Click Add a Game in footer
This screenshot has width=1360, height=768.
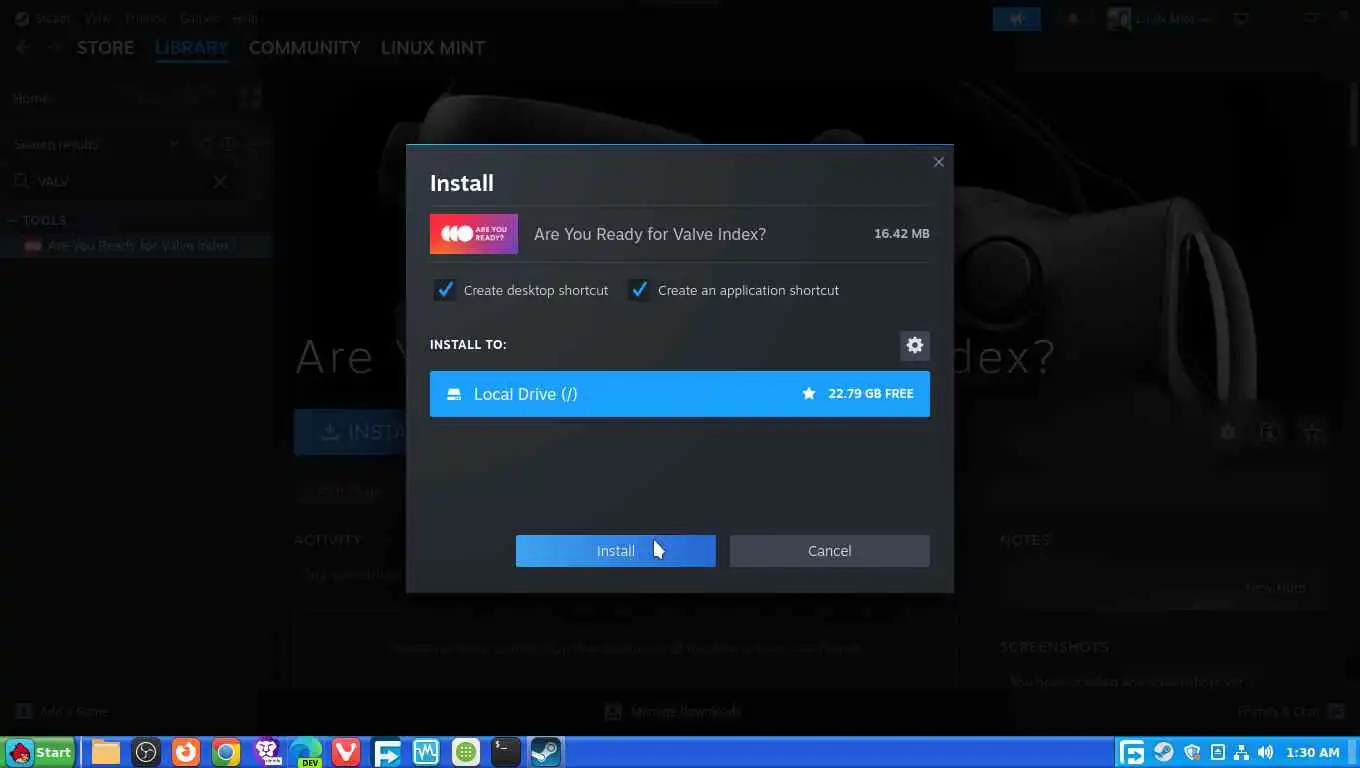(x=63, y=712)
